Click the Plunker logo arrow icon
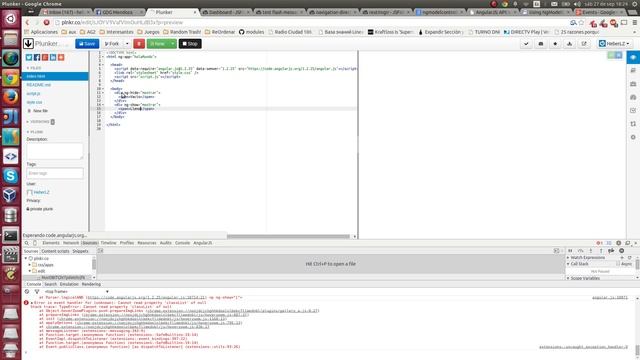 (28, 43)
